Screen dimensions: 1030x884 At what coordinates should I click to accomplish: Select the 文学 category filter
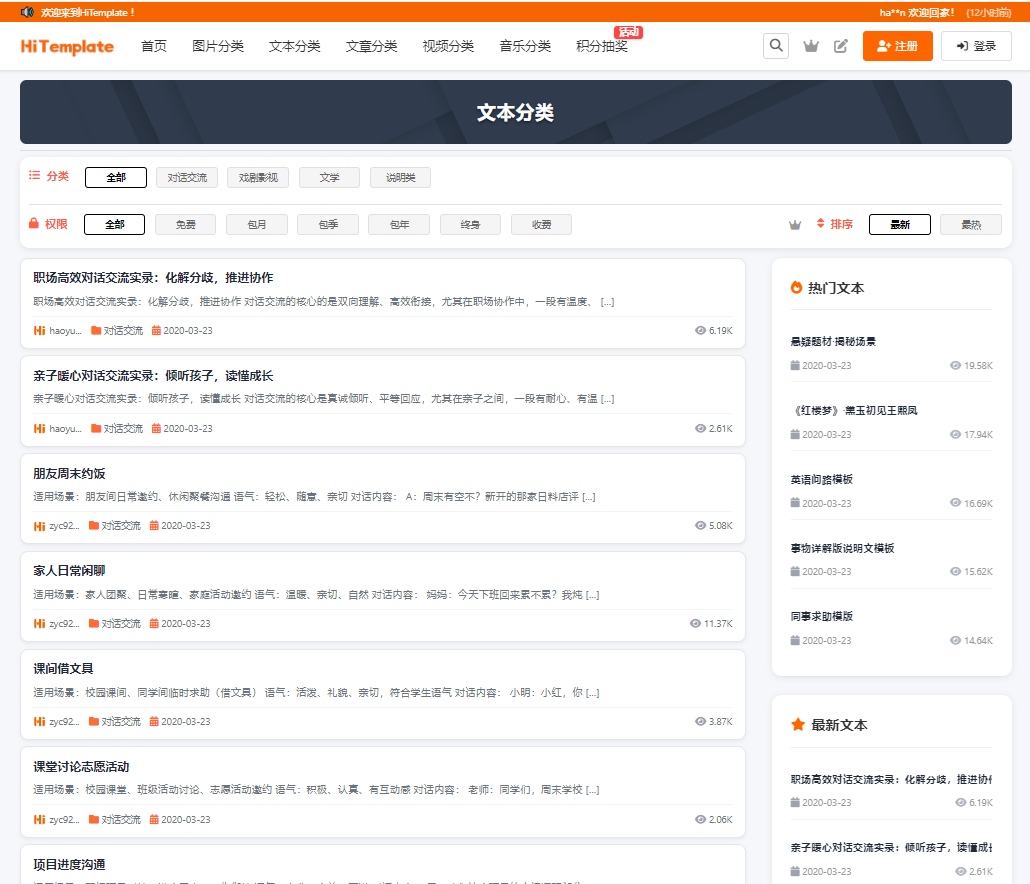pos(329,176)
